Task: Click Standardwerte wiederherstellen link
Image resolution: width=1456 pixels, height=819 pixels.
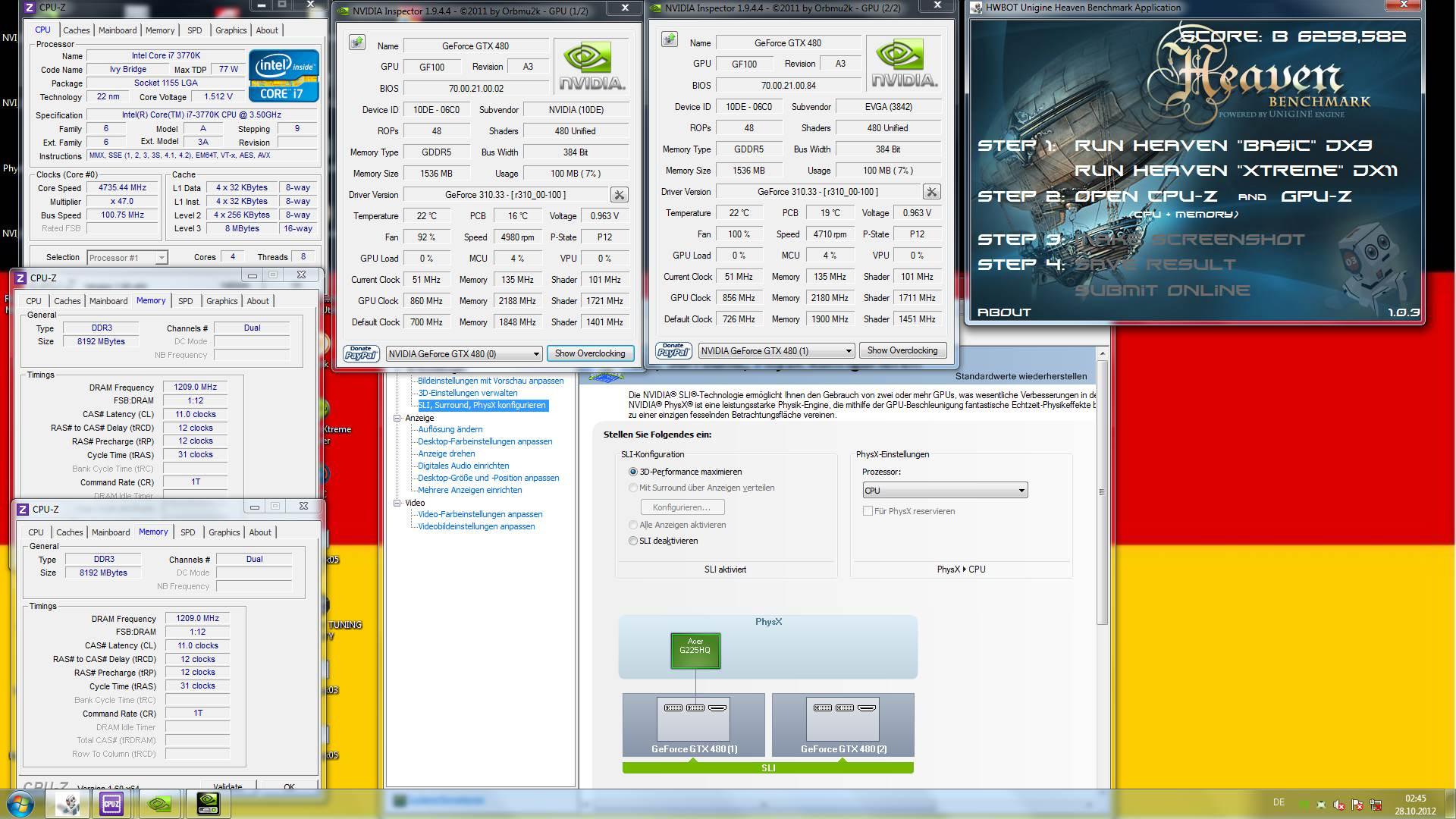Action: pyautogui.click(x=1021, y=376)
